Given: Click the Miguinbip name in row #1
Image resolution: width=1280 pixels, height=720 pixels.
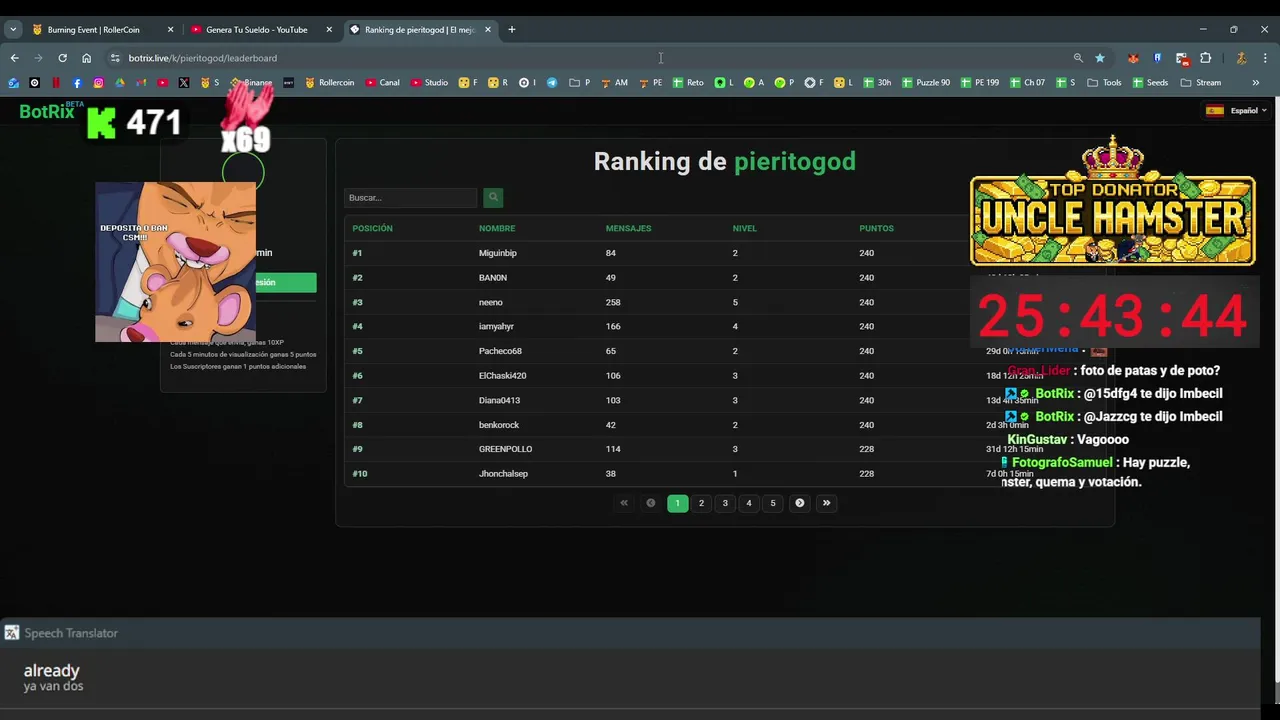Looking at the screenshot, I should tap(497, 253).
